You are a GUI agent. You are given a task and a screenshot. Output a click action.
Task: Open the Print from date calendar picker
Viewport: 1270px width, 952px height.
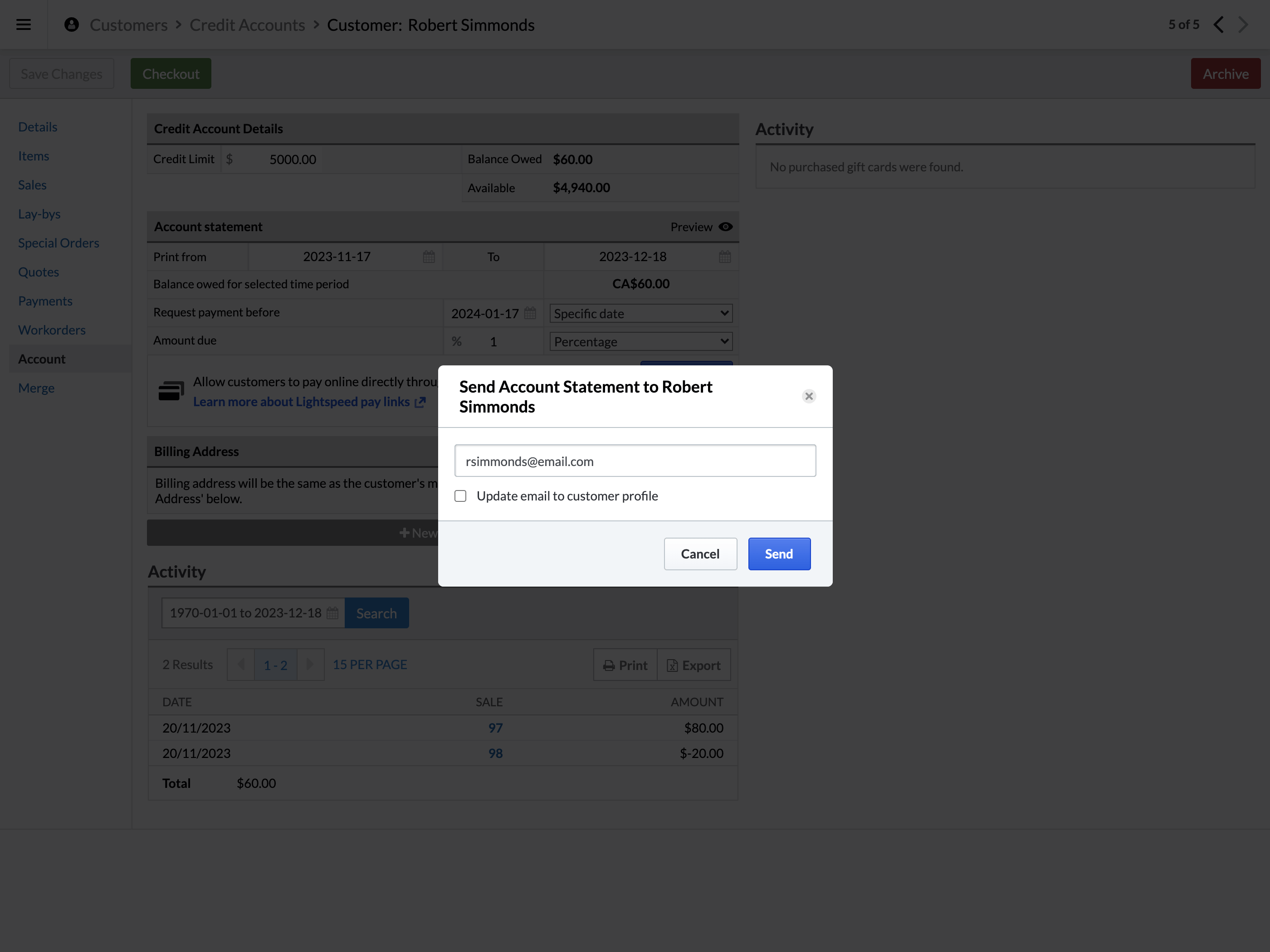tap(428, 257)
